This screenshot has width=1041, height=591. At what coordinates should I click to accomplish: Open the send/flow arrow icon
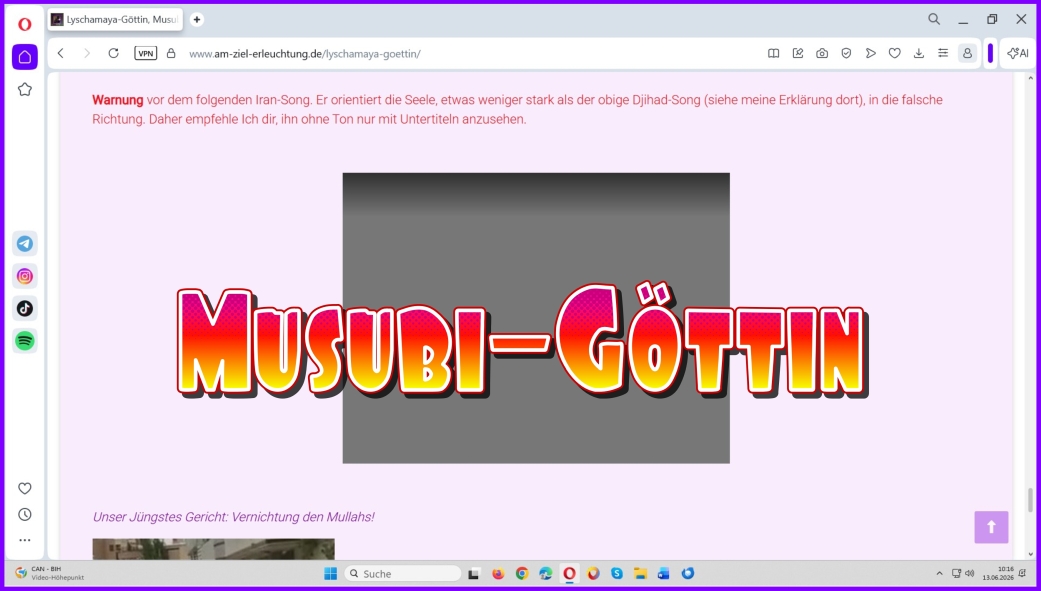pyautogui.click(x=870, y=53)
